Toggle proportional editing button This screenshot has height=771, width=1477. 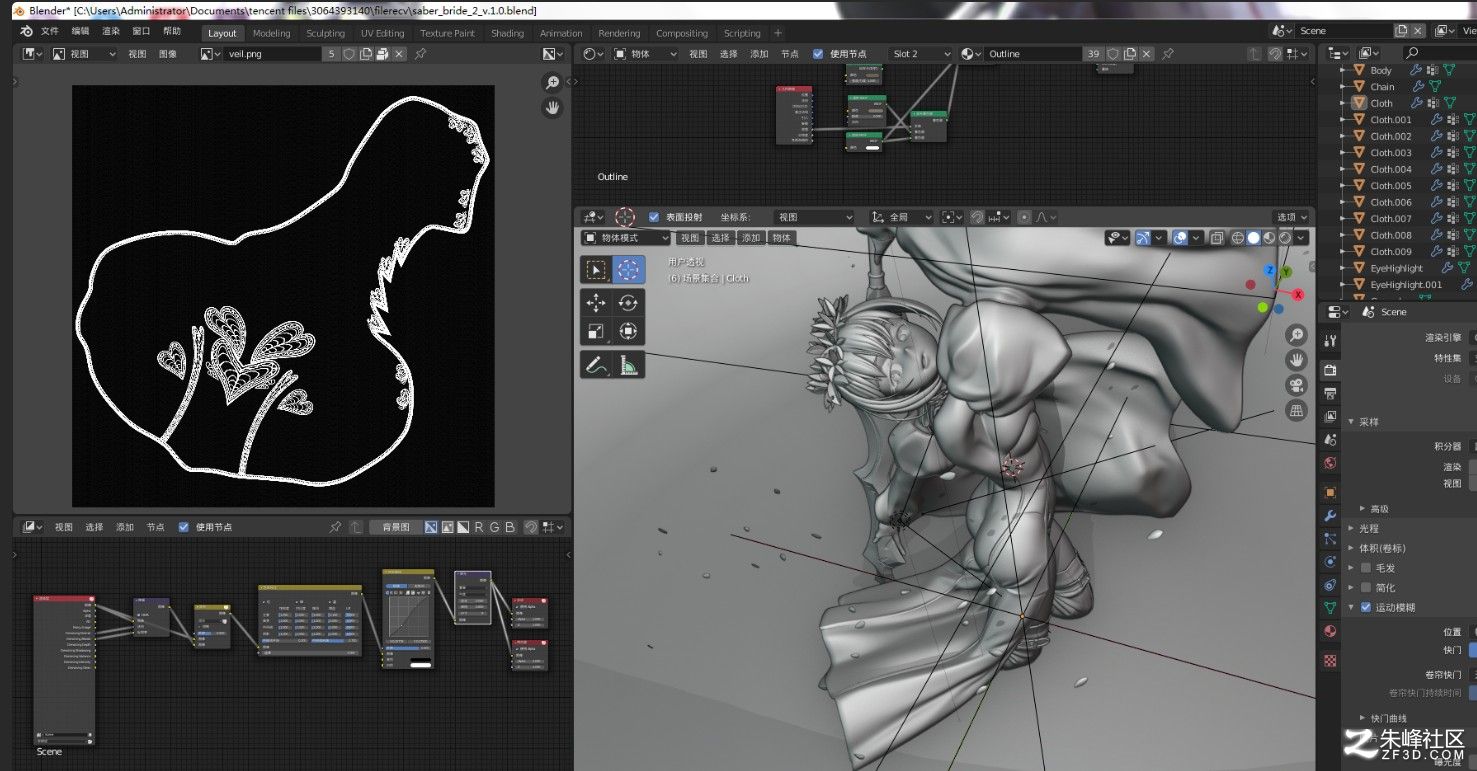(1024, 217)
